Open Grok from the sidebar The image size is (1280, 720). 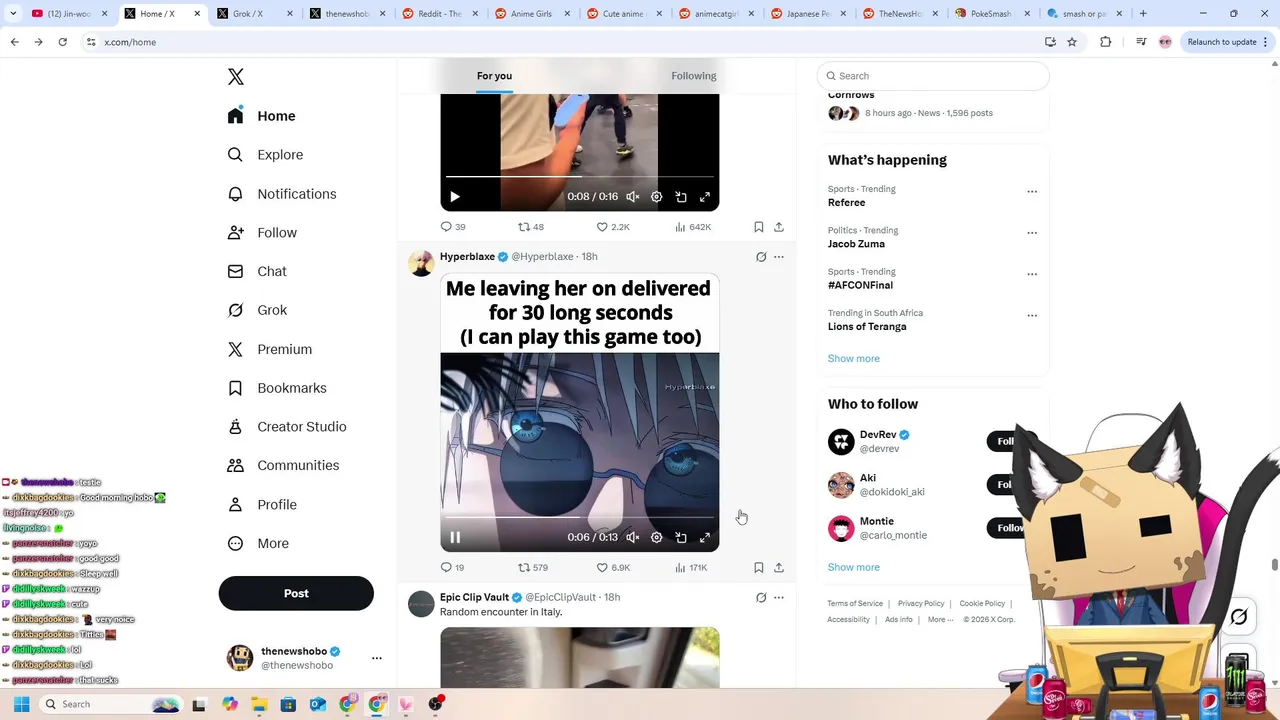[x=257, y=310]
